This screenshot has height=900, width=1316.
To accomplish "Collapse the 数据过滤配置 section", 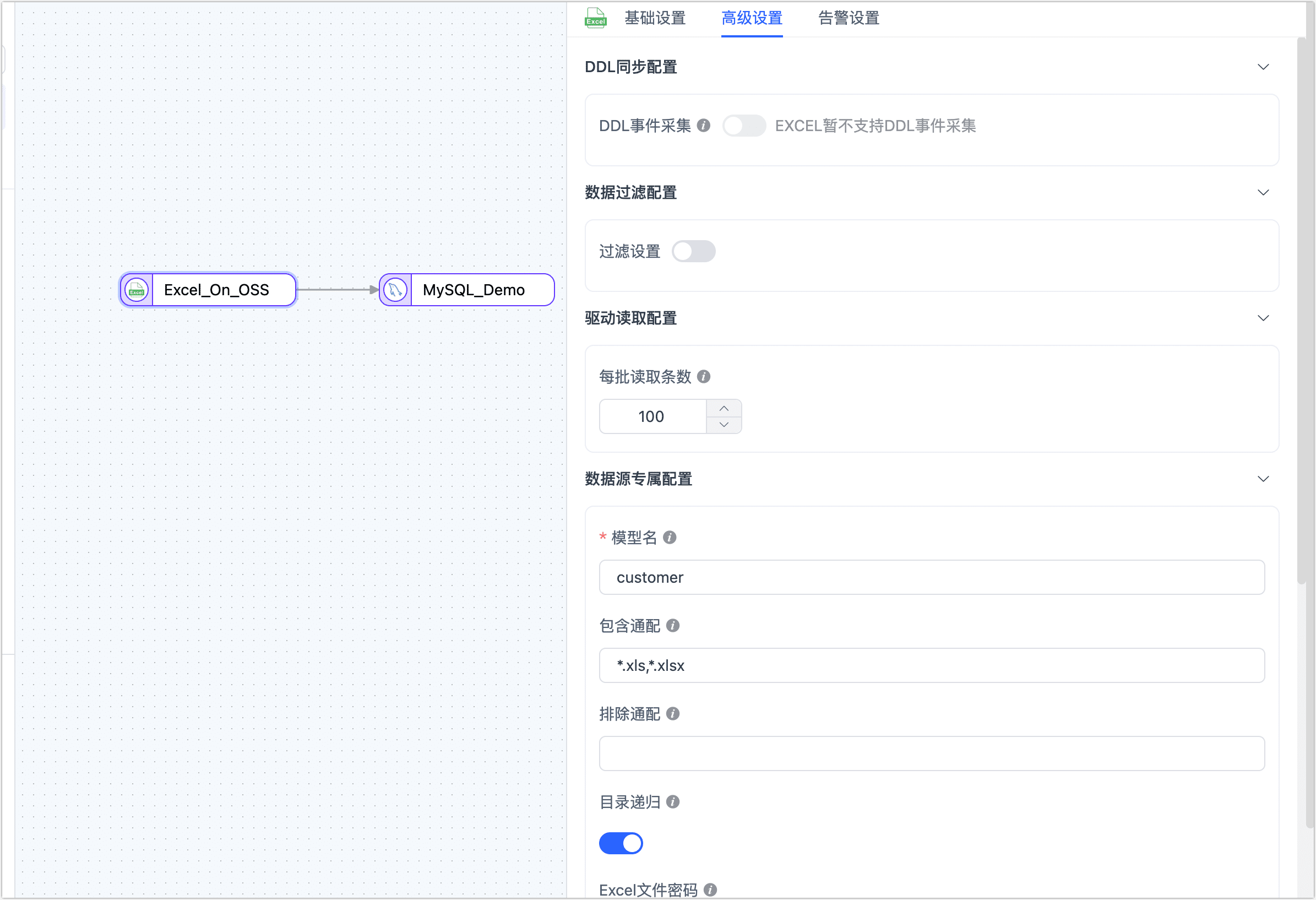I will pyautogui.click(x=1263, y=193).
